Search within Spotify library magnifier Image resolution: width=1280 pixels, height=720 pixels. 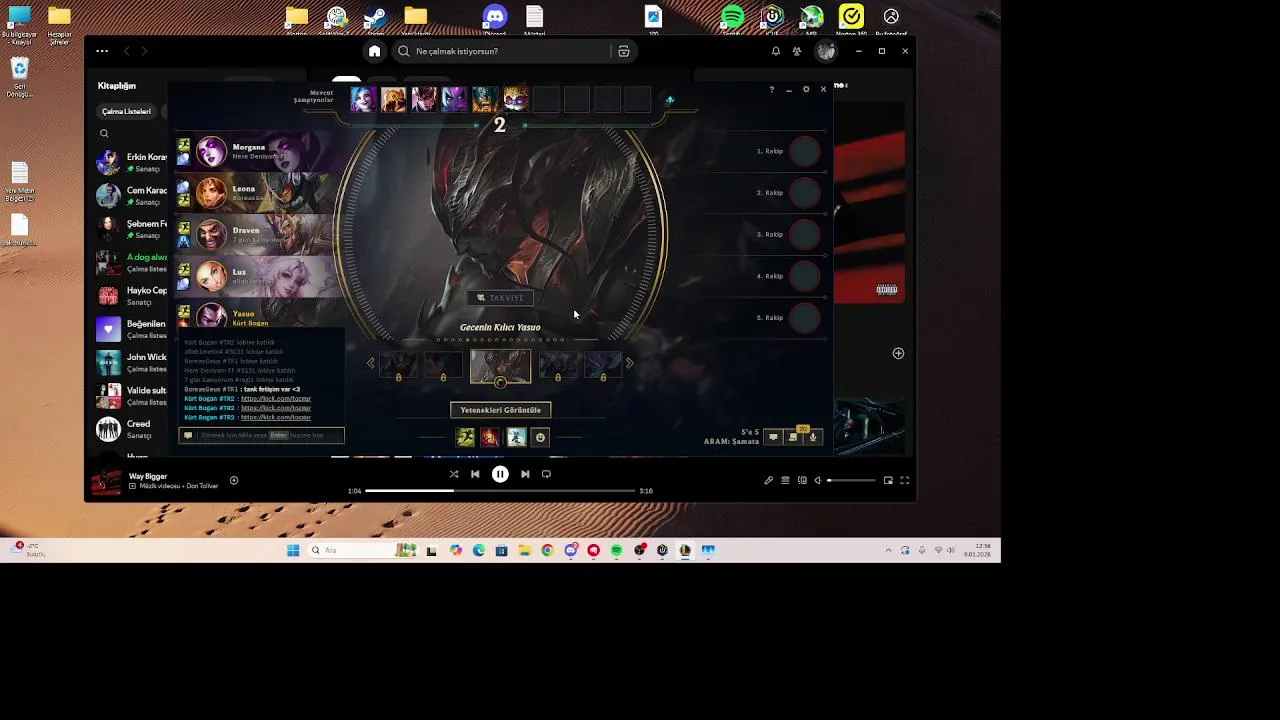(x=104, y=133)
